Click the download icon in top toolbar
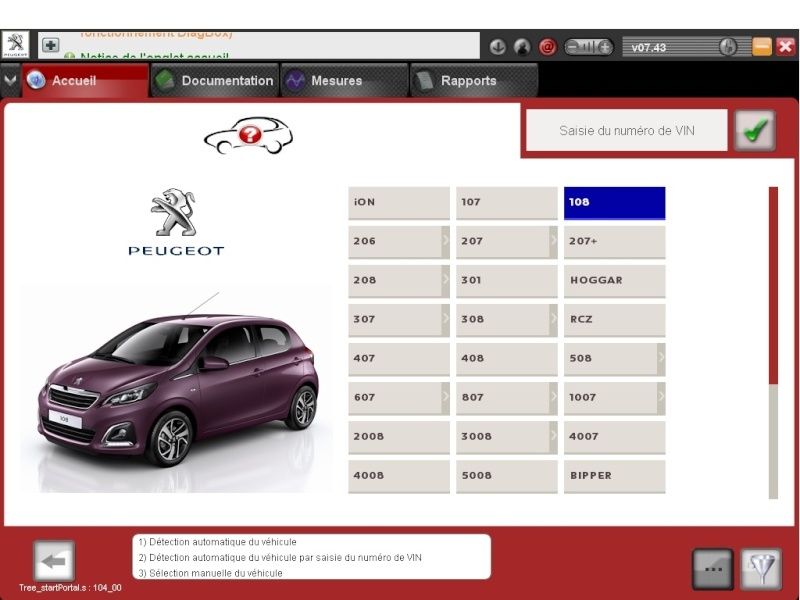The height and width of the screenshot is (600, 800). coord(497,46)
